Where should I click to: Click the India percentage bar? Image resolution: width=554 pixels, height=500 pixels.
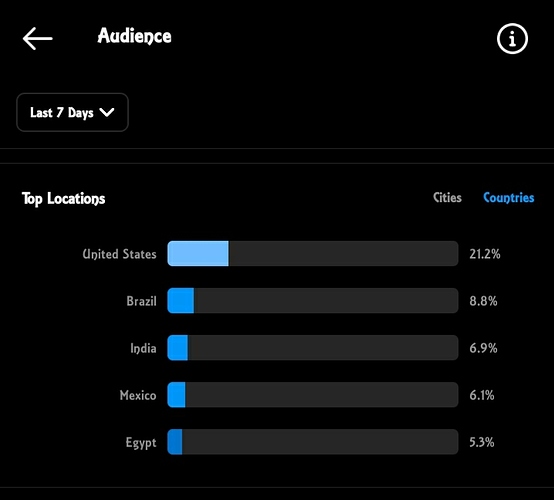313,348
